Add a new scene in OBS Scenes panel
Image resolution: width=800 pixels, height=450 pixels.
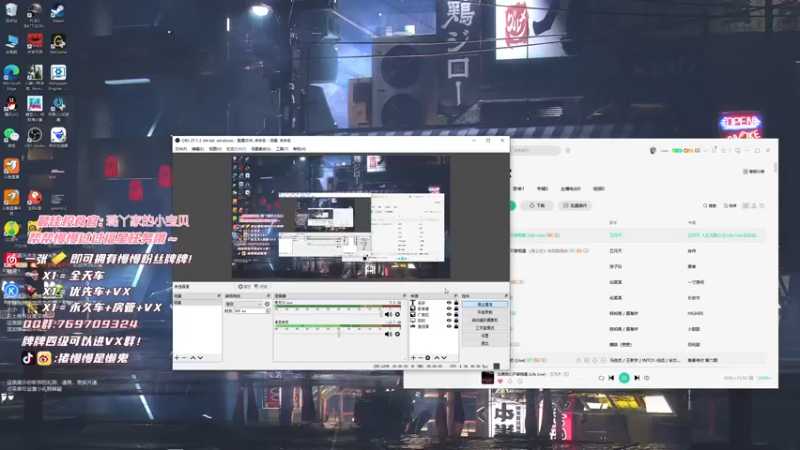[177, 358]
